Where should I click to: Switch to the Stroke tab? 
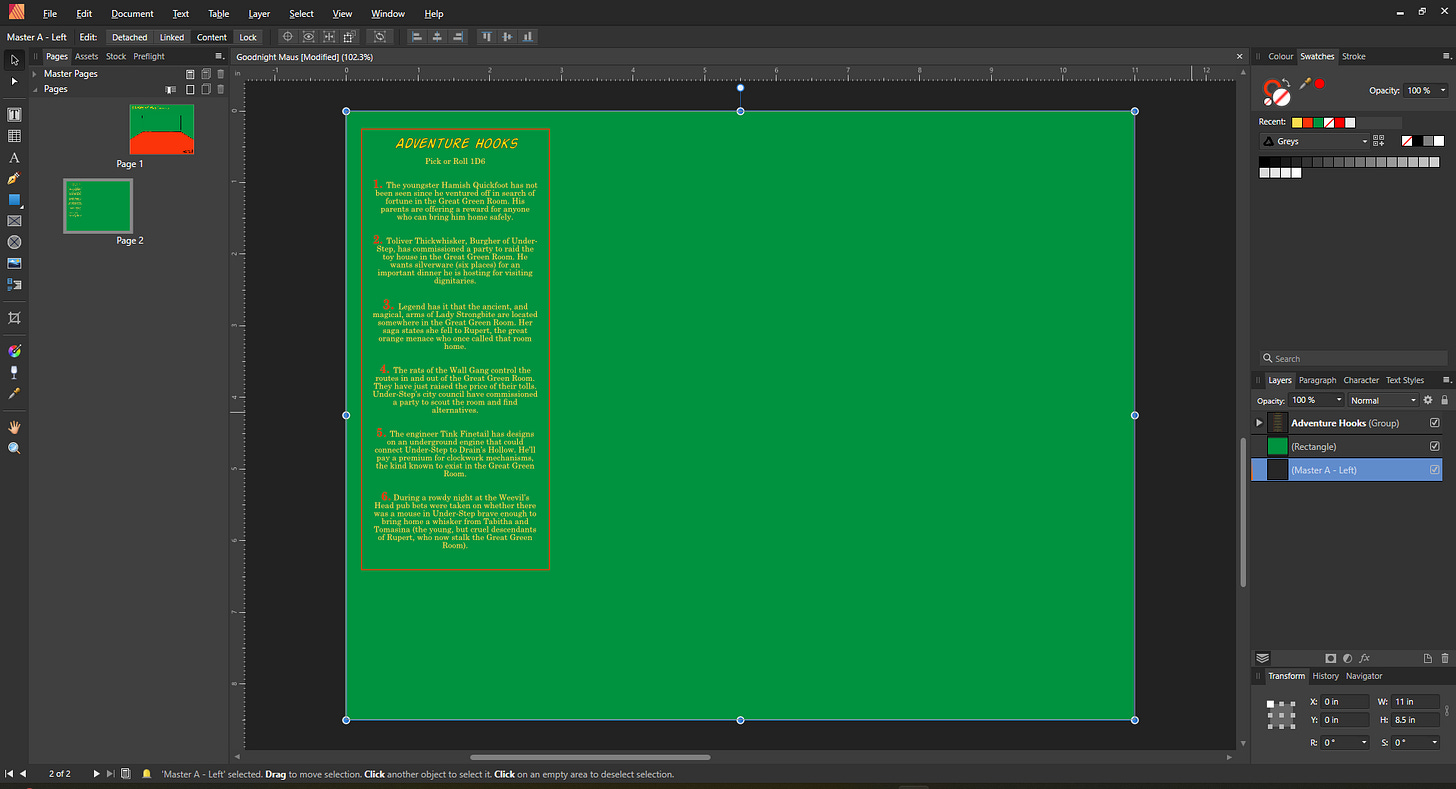1353,57
